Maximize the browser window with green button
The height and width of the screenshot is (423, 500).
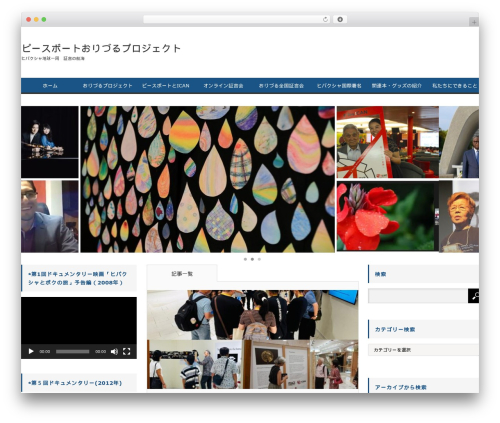pyautogui.click(x=44, y=19)
